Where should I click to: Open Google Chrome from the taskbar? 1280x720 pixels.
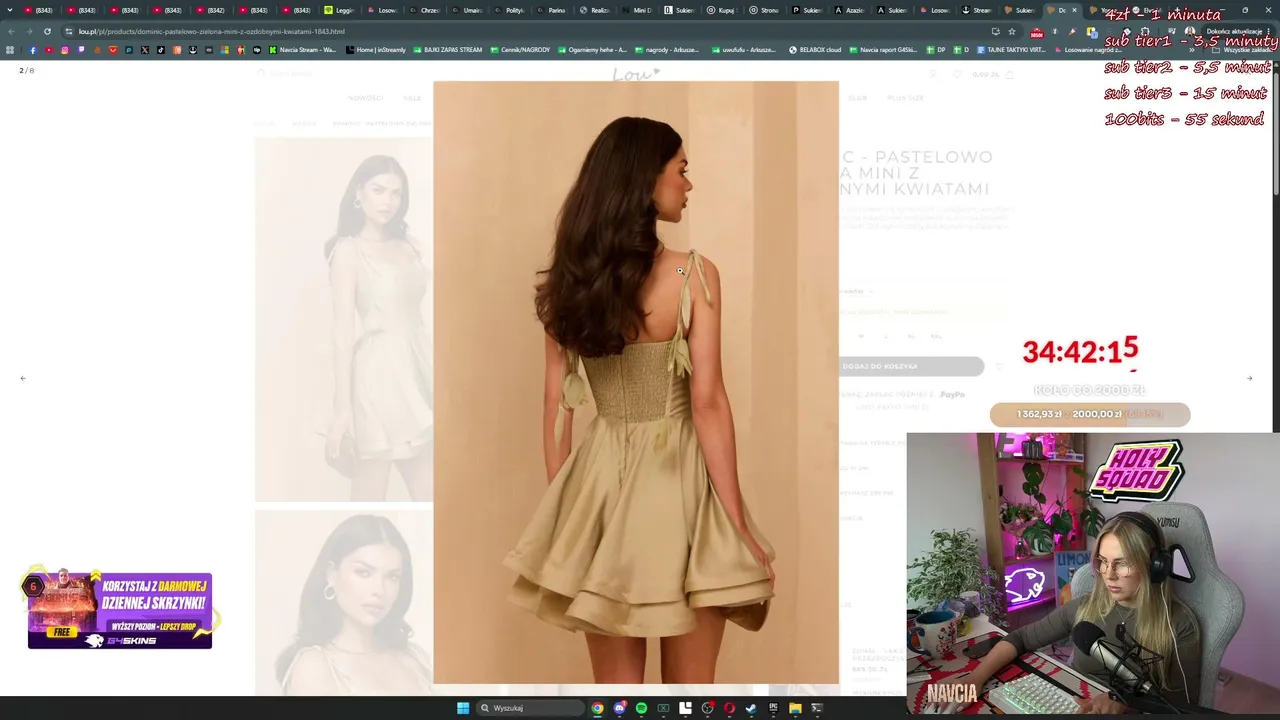tap(597, 708)
